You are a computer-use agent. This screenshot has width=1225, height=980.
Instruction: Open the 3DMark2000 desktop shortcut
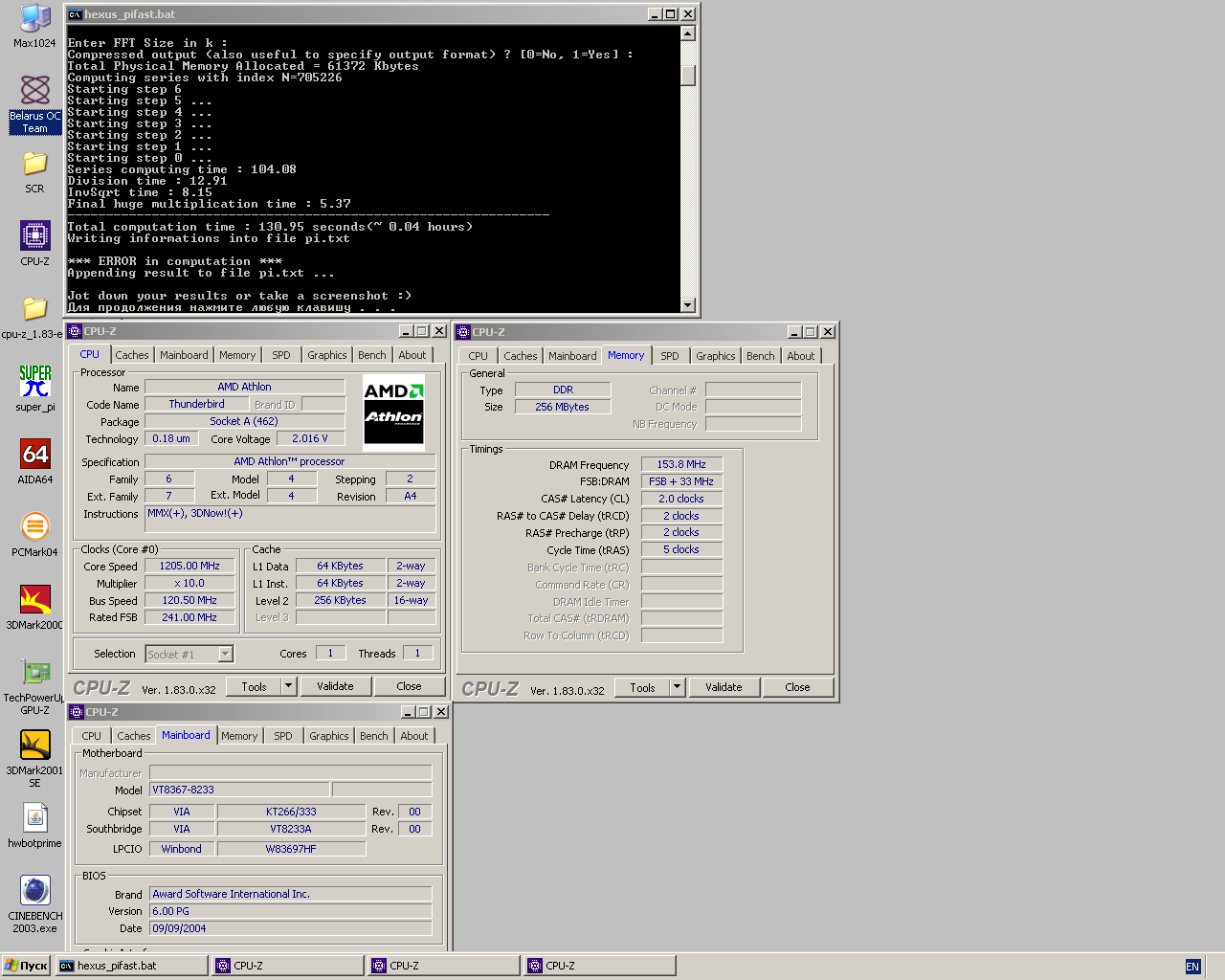coord(34,607)
